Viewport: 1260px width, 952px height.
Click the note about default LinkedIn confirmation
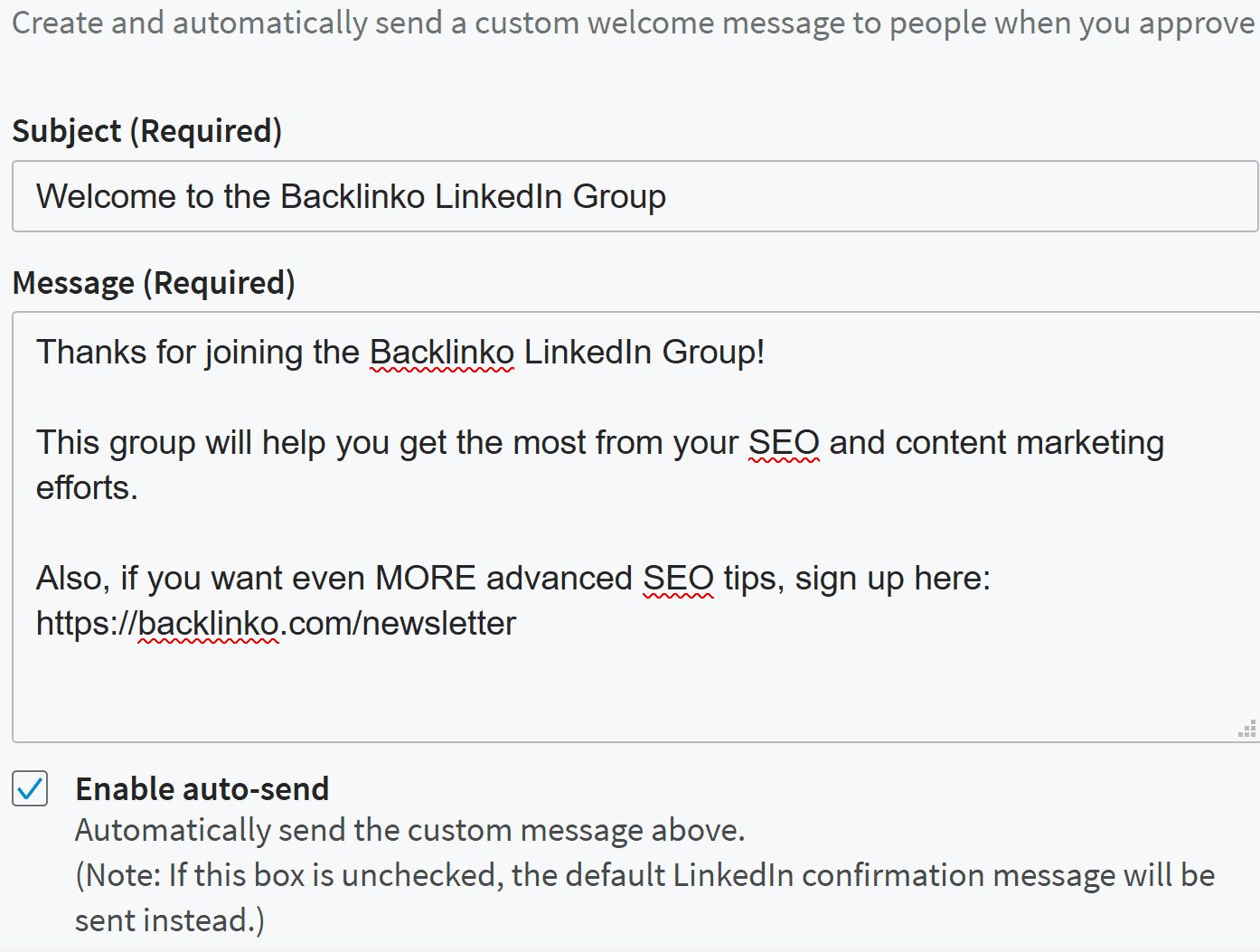coord(645,898)
